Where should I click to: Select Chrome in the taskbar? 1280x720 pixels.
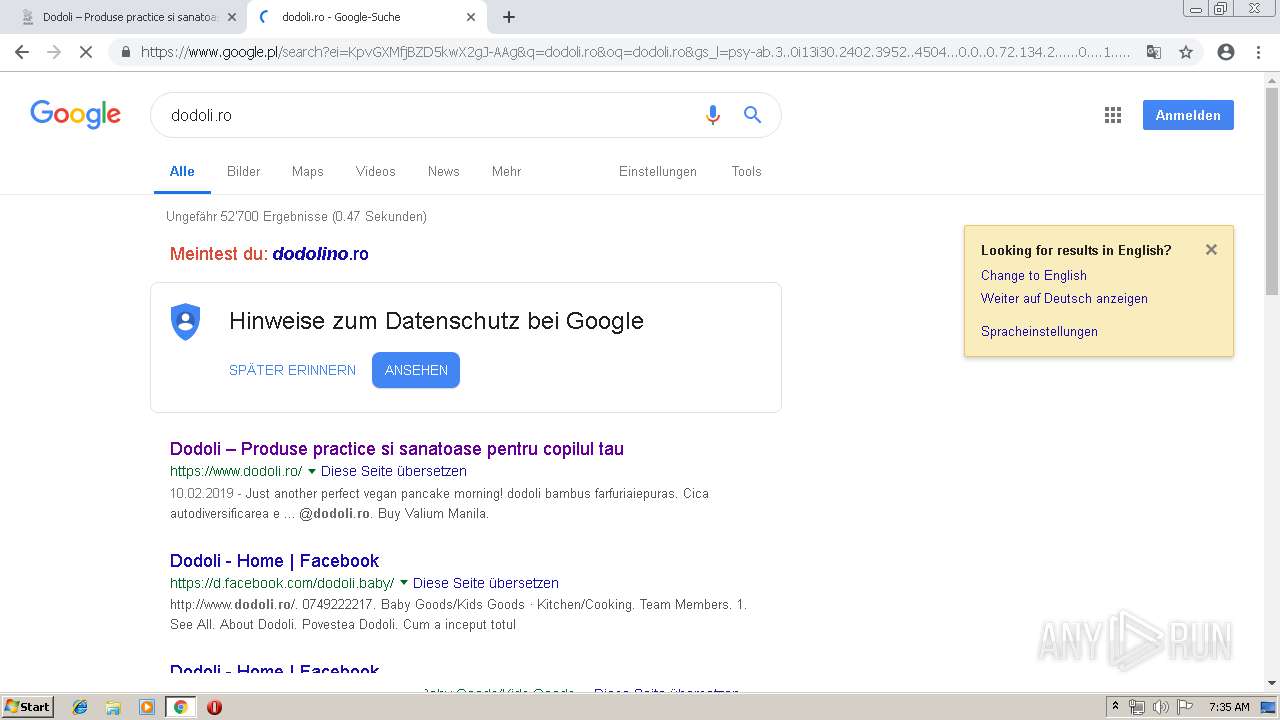point(180,707)
